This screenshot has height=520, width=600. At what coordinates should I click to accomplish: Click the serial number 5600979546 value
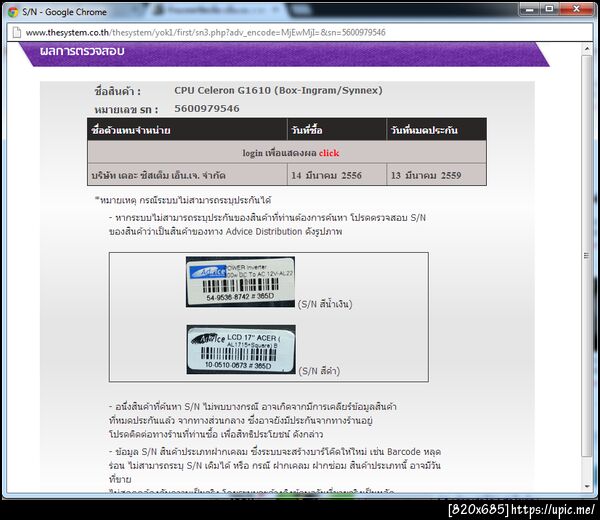click(x=207, y=109)
